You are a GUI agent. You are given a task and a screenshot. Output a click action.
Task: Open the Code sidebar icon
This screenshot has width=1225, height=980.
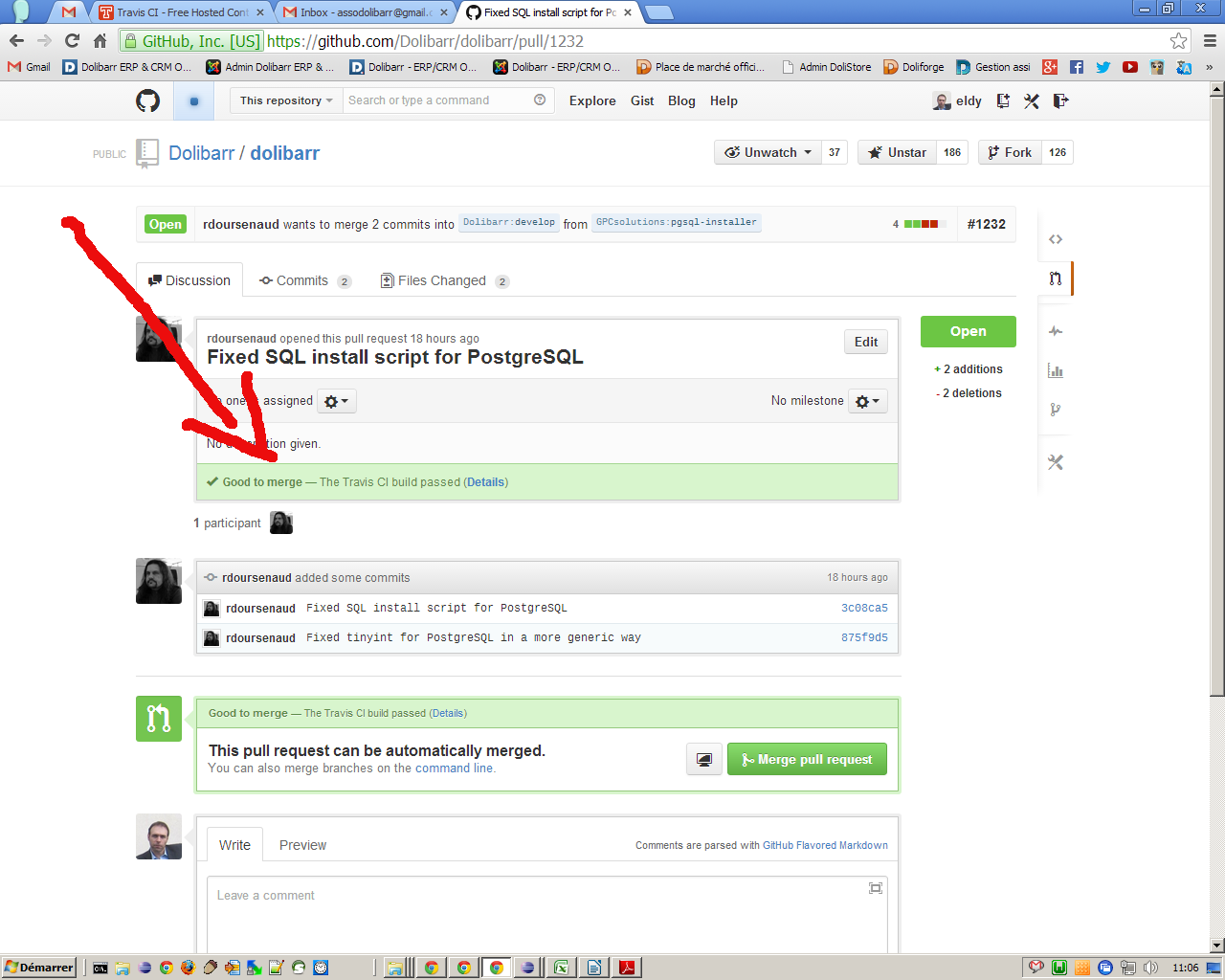coord(1055,239)
